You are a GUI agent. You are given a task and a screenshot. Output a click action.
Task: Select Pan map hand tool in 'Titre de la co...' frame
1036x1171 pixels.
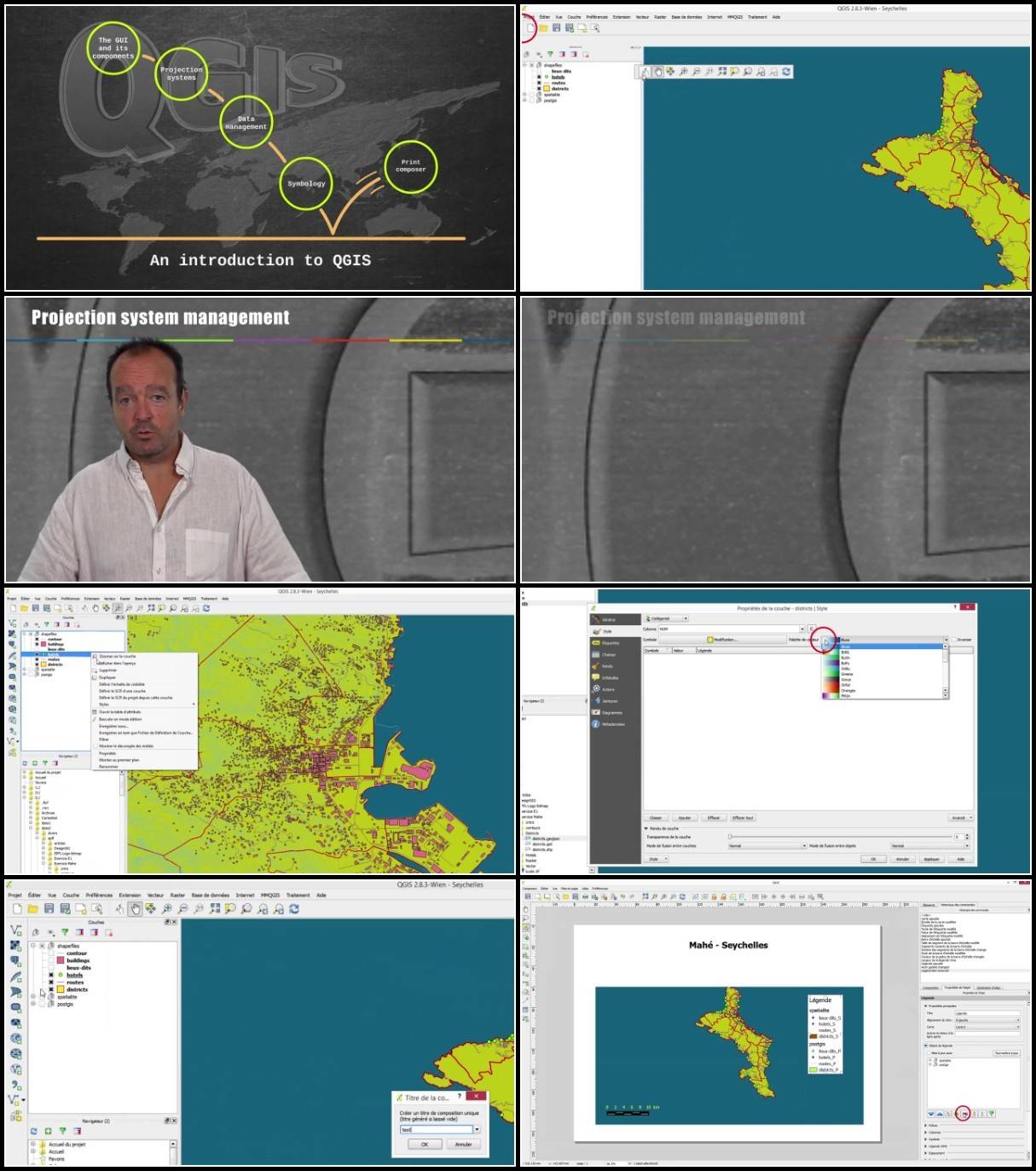pyautogui.click(x=135, y=909)
